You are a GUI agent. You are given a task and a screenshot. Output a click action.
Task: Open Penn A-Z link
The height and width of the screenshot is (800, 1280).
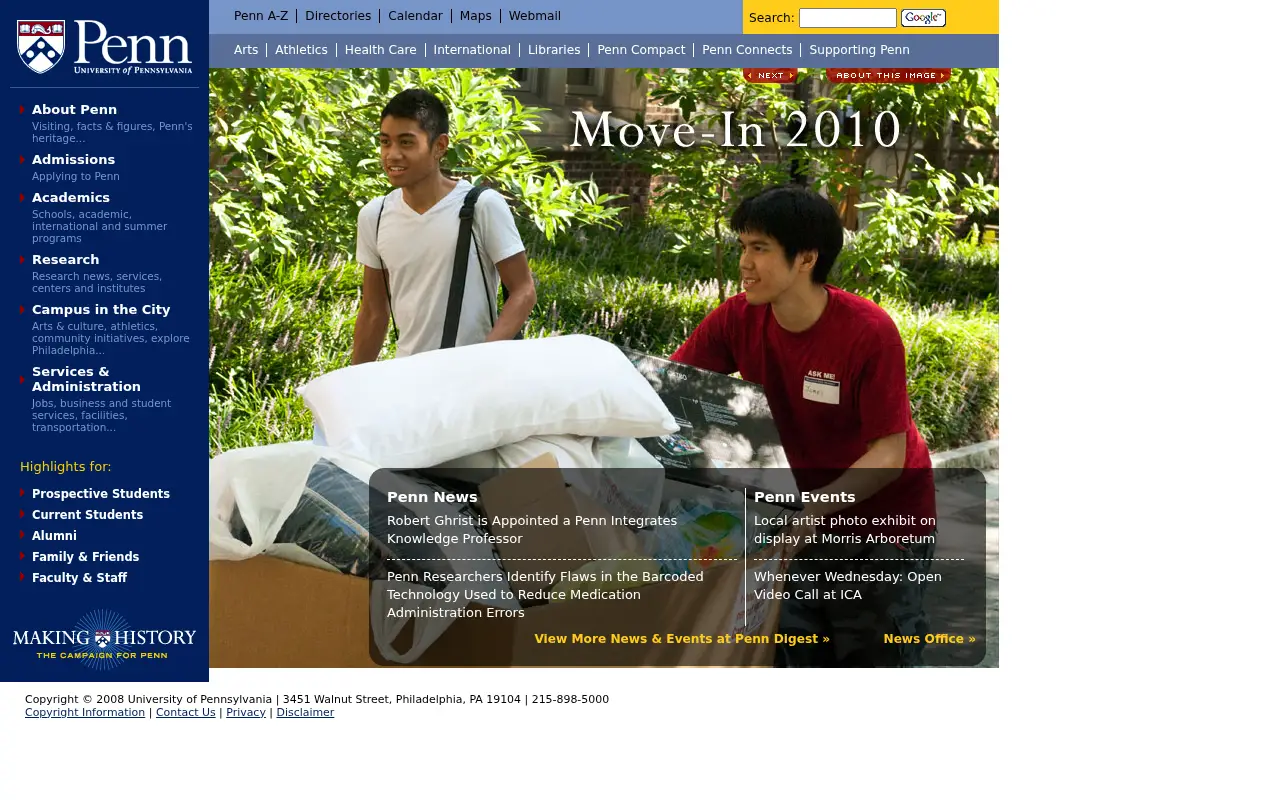pos(261,16)
